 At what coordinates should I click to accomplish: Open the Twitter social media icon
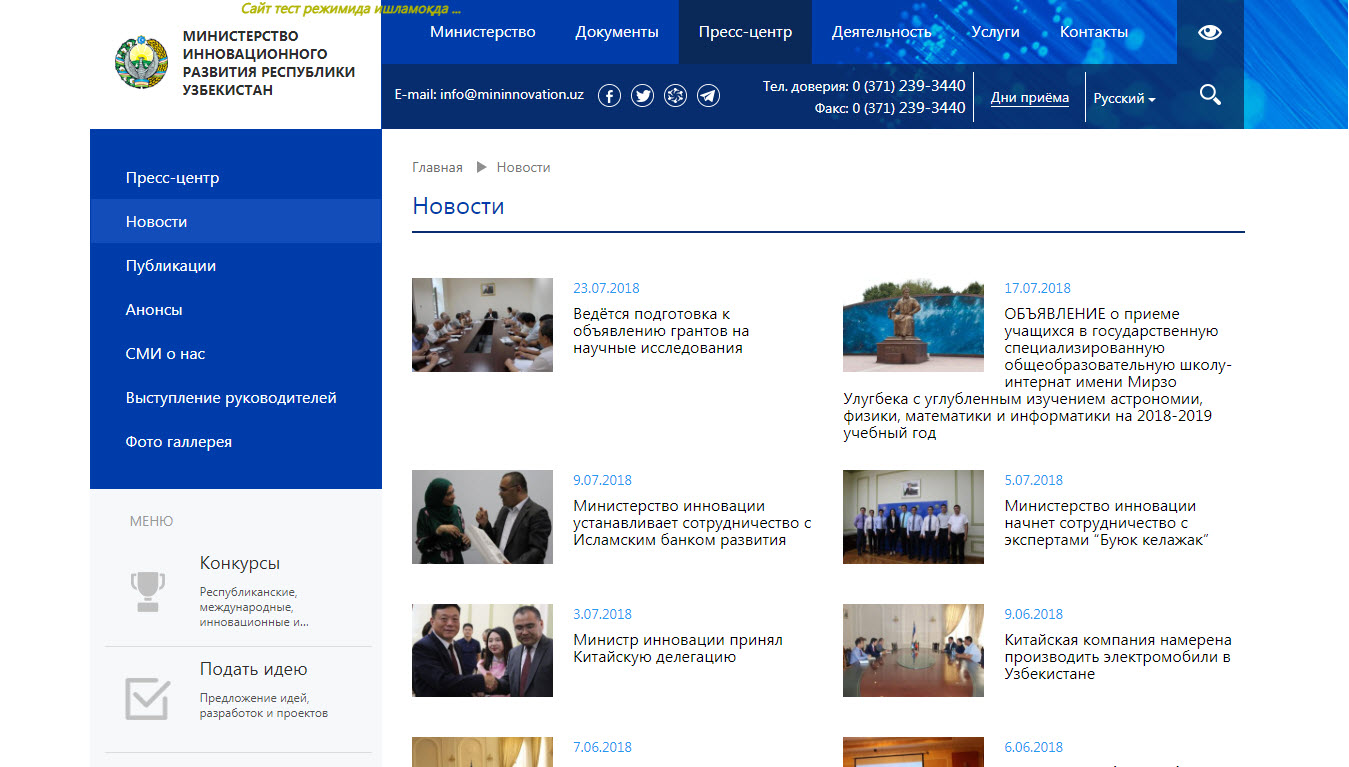[642, 96]
